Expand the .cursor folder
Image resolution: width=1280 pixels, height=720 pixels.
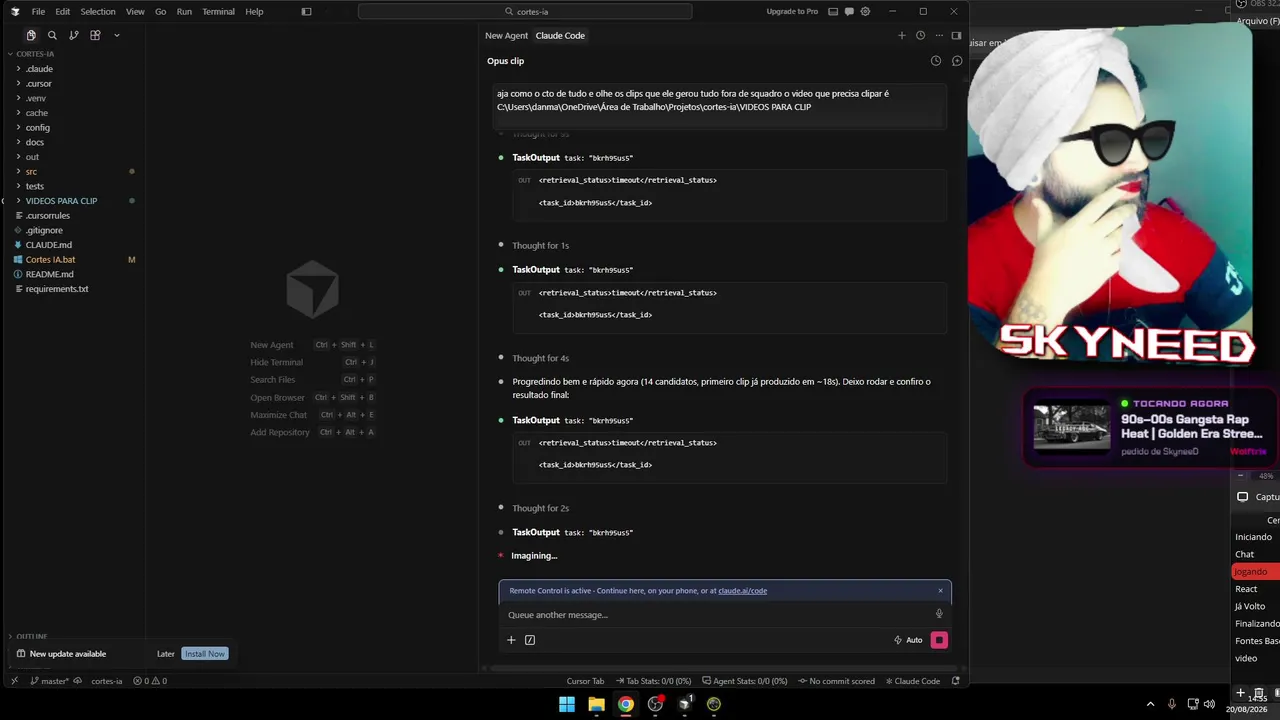pos(39,84)
